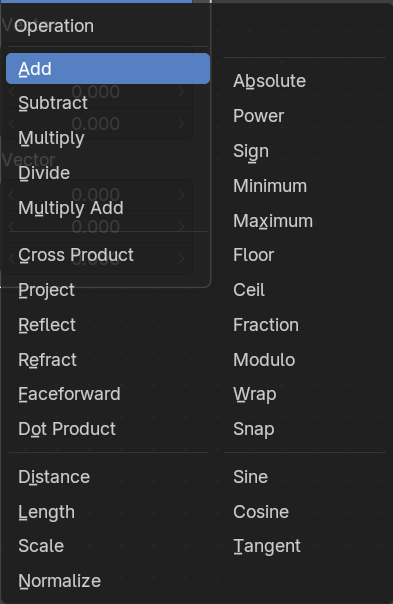Select the Wrap operation

pyautogui.click(x=304, y=394)
